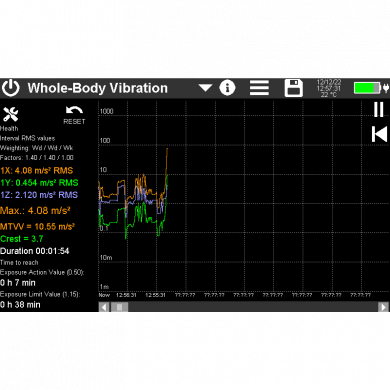Toggle the 1Z blue RMS channel

pyautogui.click(x=39, y=195)
